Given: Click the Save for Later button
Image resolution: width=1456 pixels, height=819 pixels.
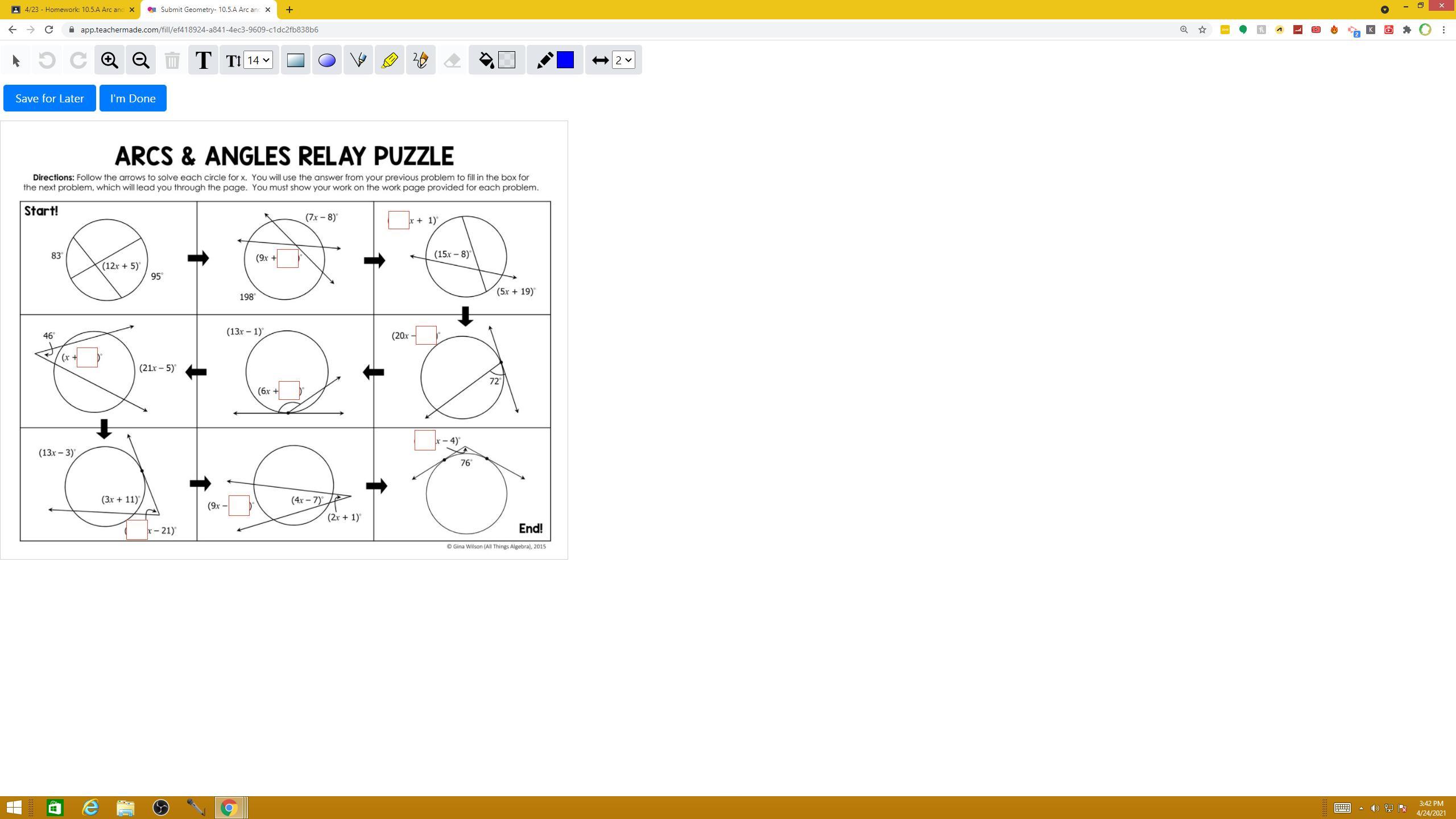Looking at the screenshot, I should pos(49,98).
